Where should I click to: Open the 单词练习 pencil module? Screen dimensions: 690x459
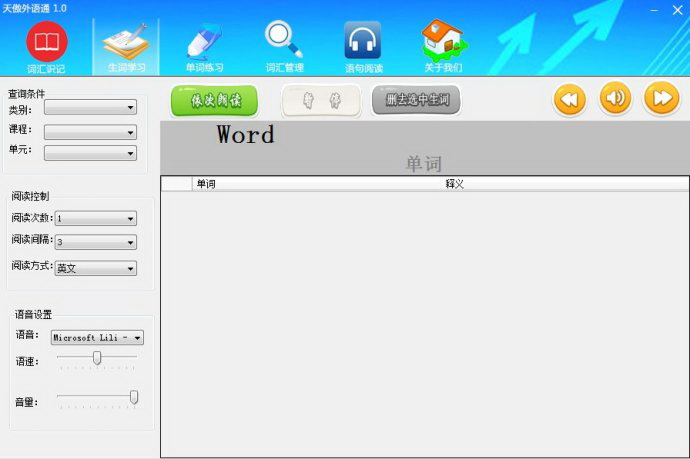click(x=205, y=47)
